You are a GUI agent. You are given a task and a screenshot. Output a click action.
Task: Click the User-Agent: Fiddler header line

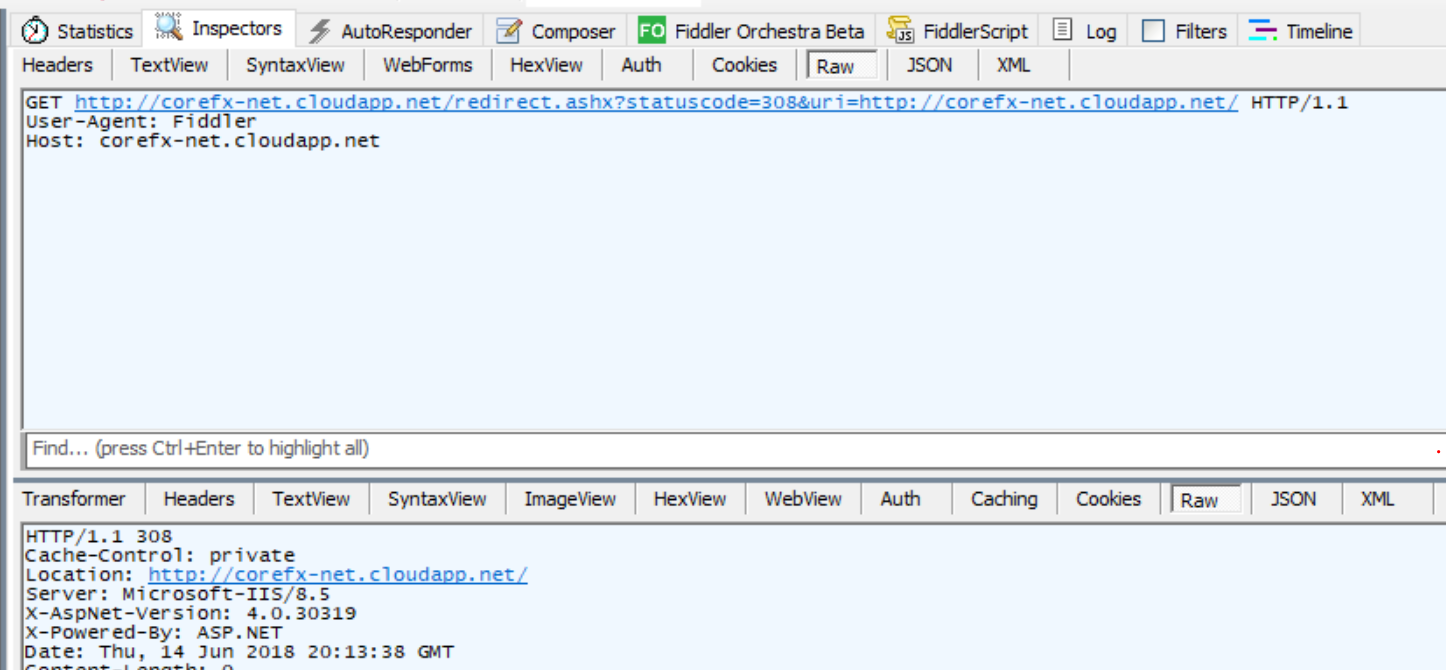(141, 121)
